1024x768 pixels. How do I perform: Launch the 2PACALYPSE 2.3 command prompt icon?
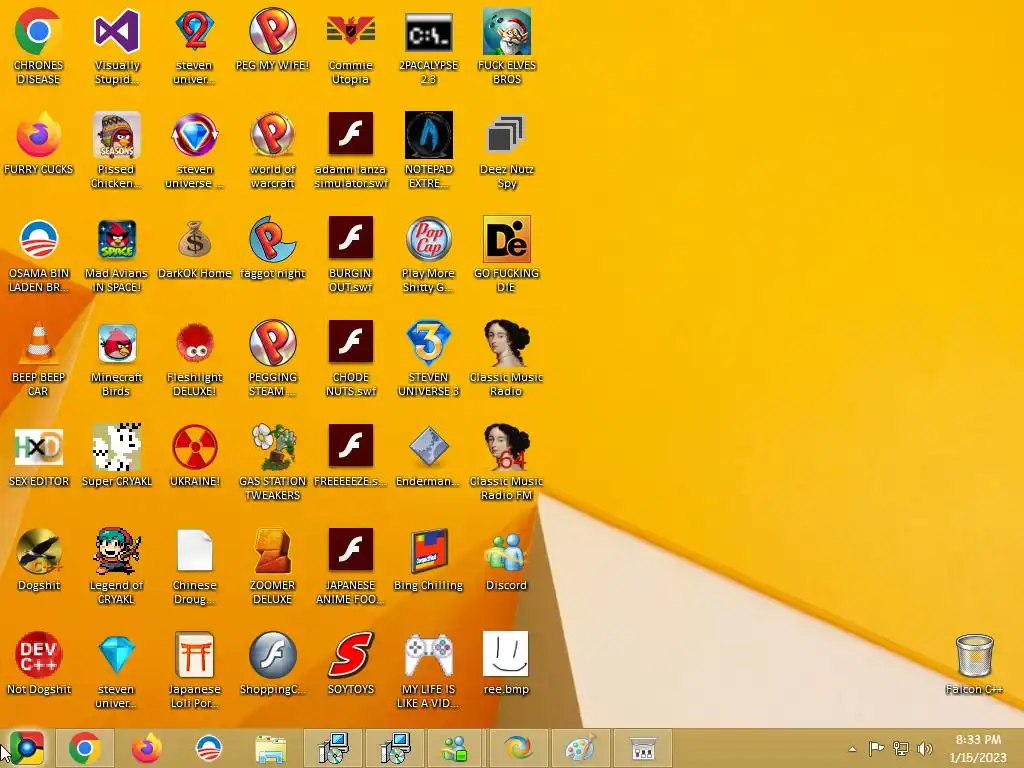[428, 31]
